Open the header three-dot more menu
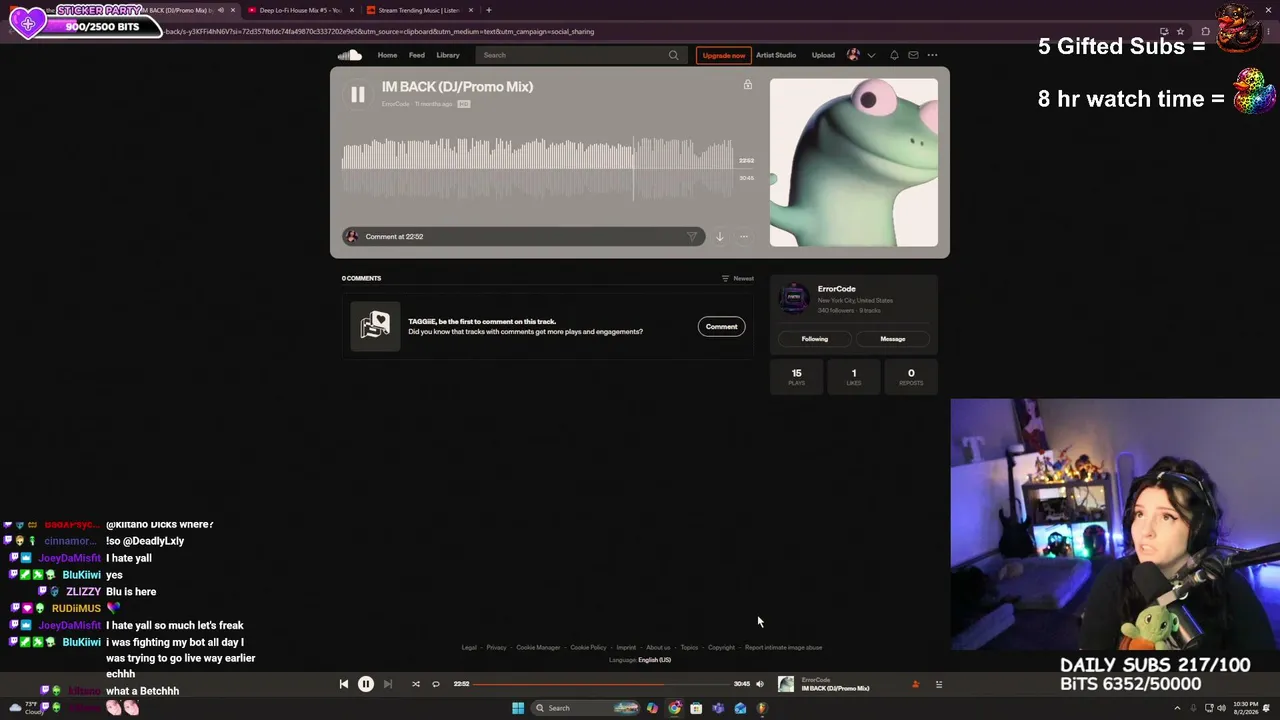 click(x=932, y=55)
